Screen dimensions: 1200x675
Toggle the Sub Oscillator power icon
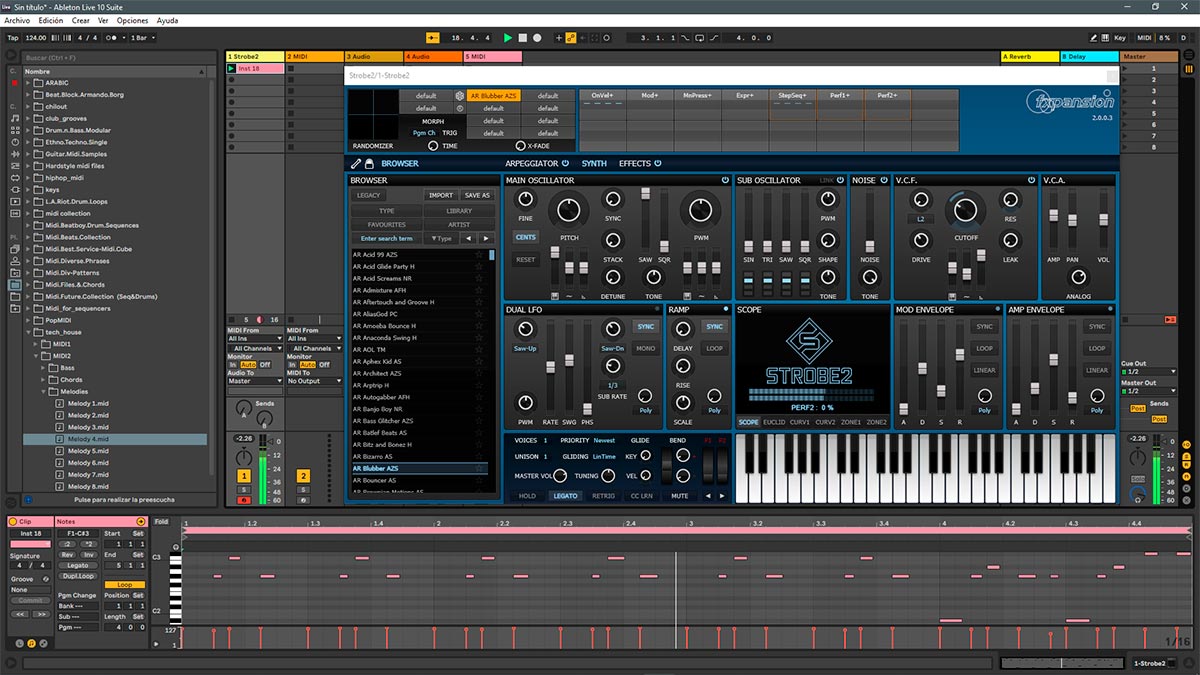(839, 180)
